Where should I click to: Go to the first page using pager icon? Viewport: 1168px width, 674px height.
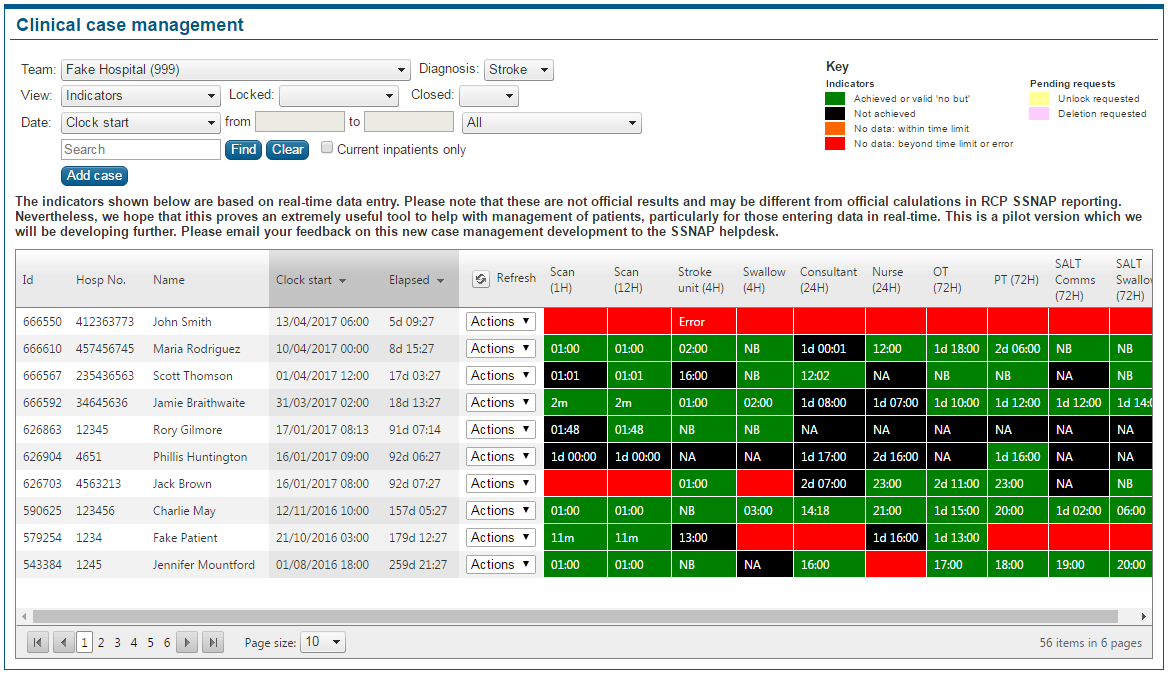[38, 643]
